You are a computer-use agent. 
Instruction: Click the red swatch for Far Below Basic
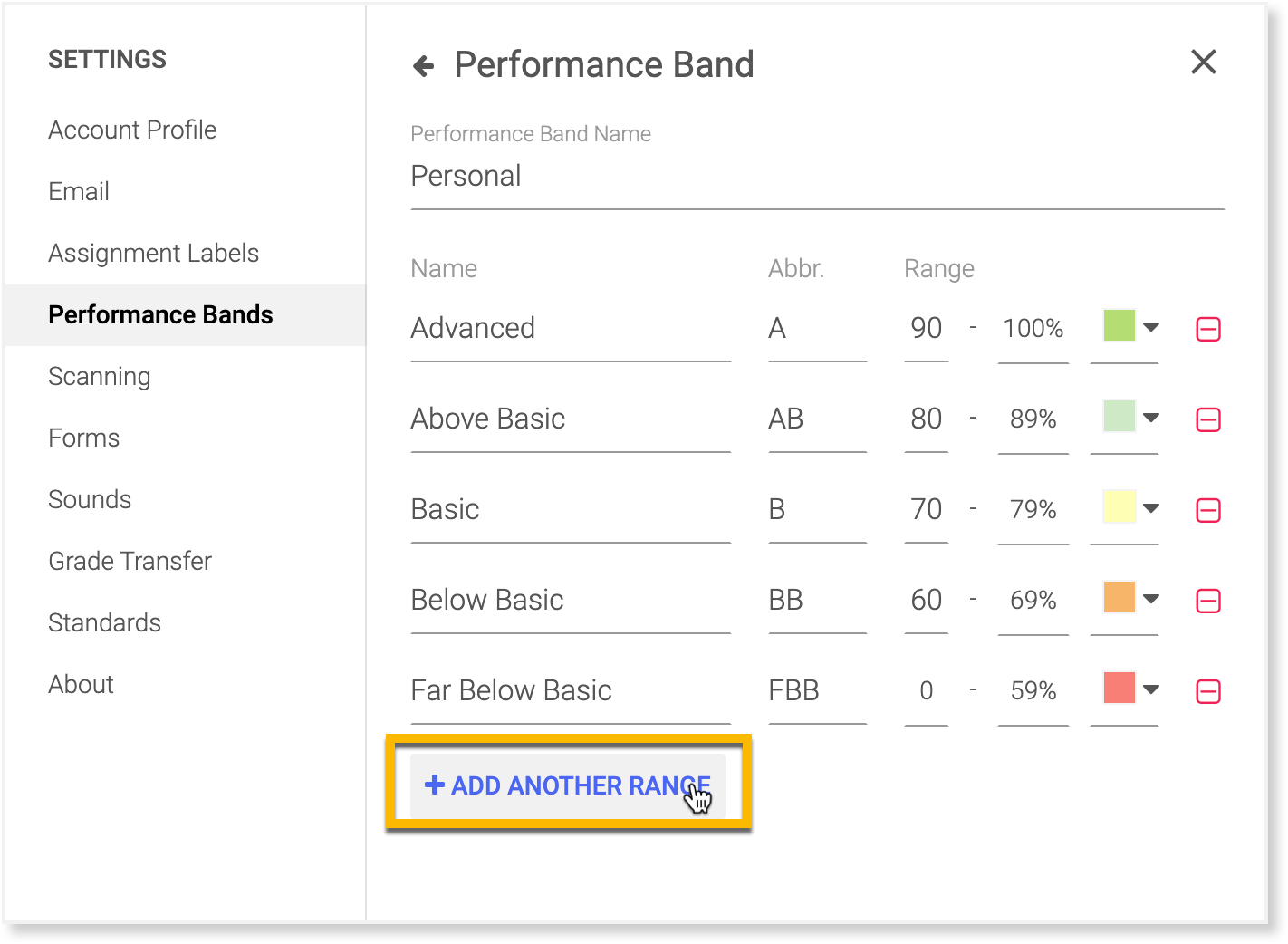coord(1120,688)
